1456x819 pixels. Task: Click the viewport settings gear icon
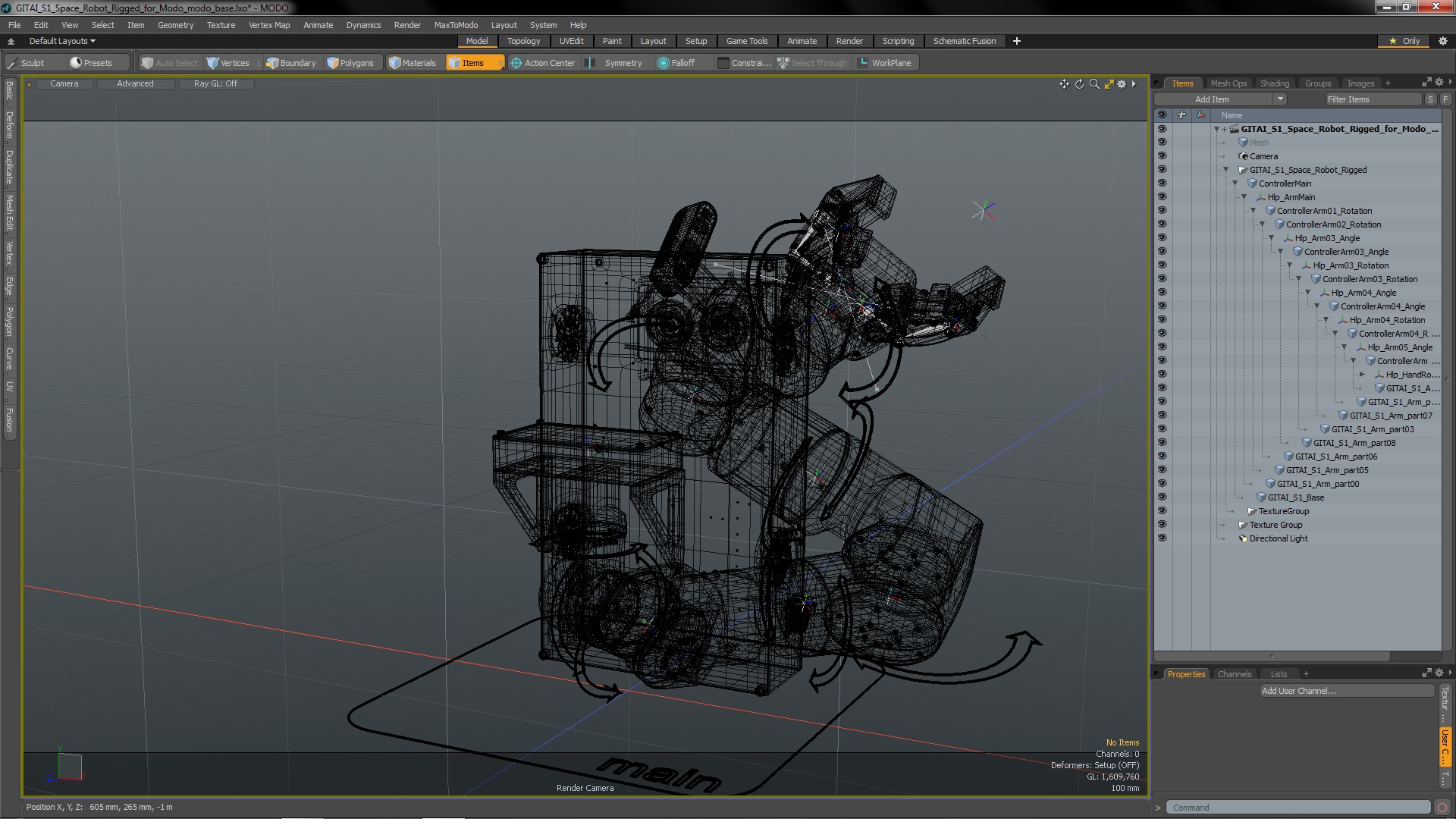1122,84
